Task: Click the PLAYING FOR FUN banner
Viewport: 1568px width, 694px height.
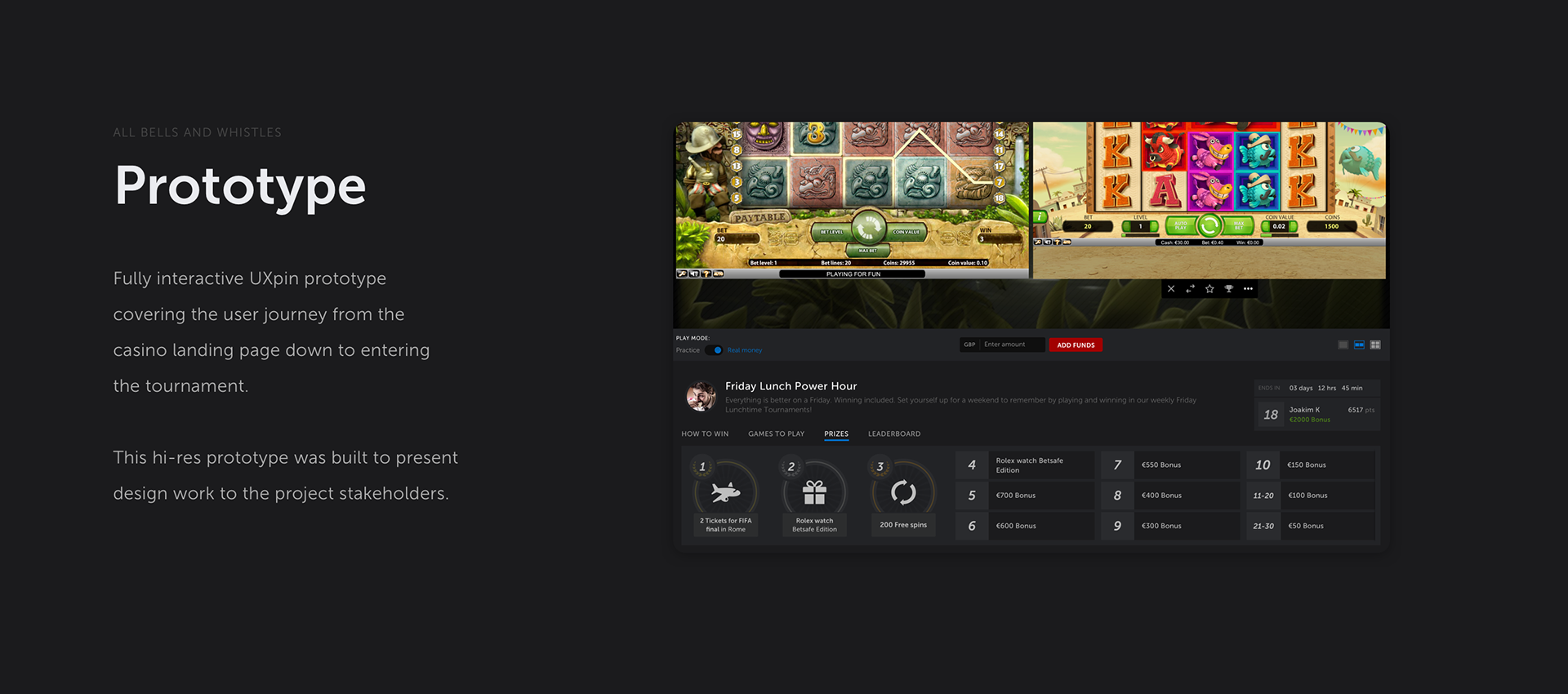Action: pyautogui.click(x=853, y=274)
